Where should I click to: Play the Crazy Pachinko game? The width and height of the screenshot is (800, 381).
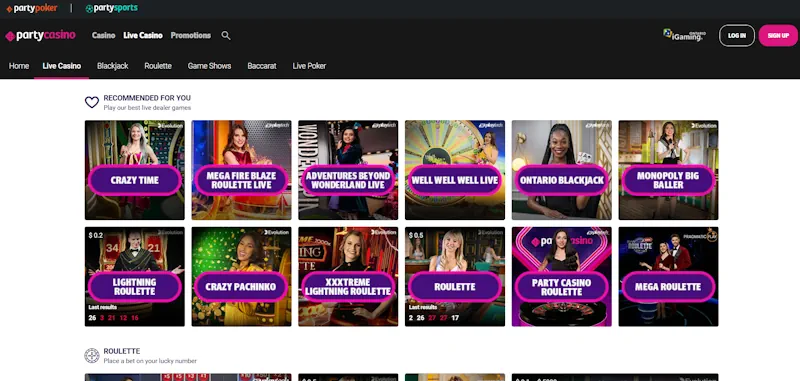241,276
